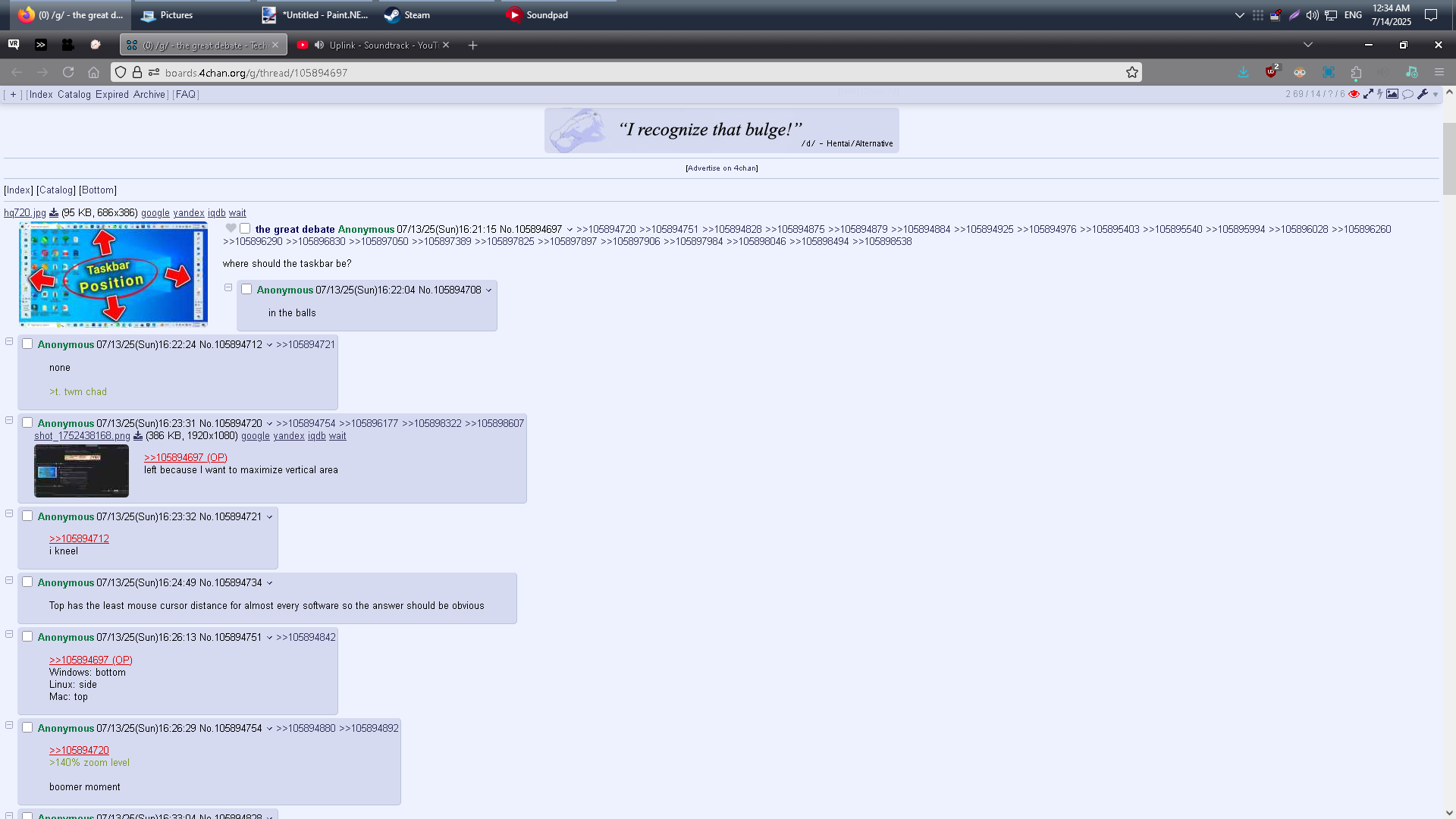Viewport: 1456px width, 819px height.
Task: Open the hq720.jpg file name link
Action: 25,213
